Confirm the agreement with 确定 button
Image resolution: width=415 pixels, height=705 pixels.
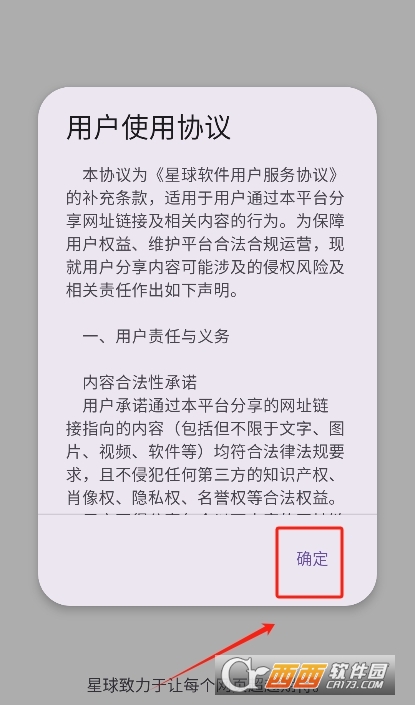click(312, 559)
